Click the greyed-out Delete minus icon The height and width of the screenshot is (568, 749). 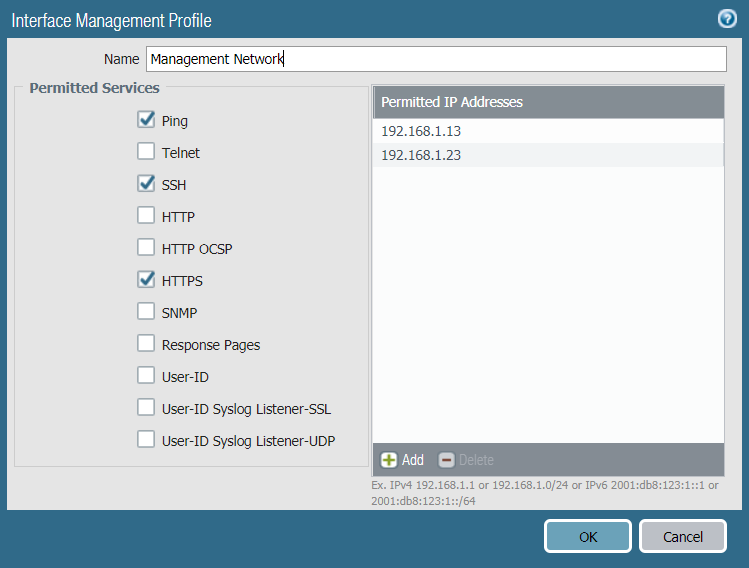(x=446, y=460)
